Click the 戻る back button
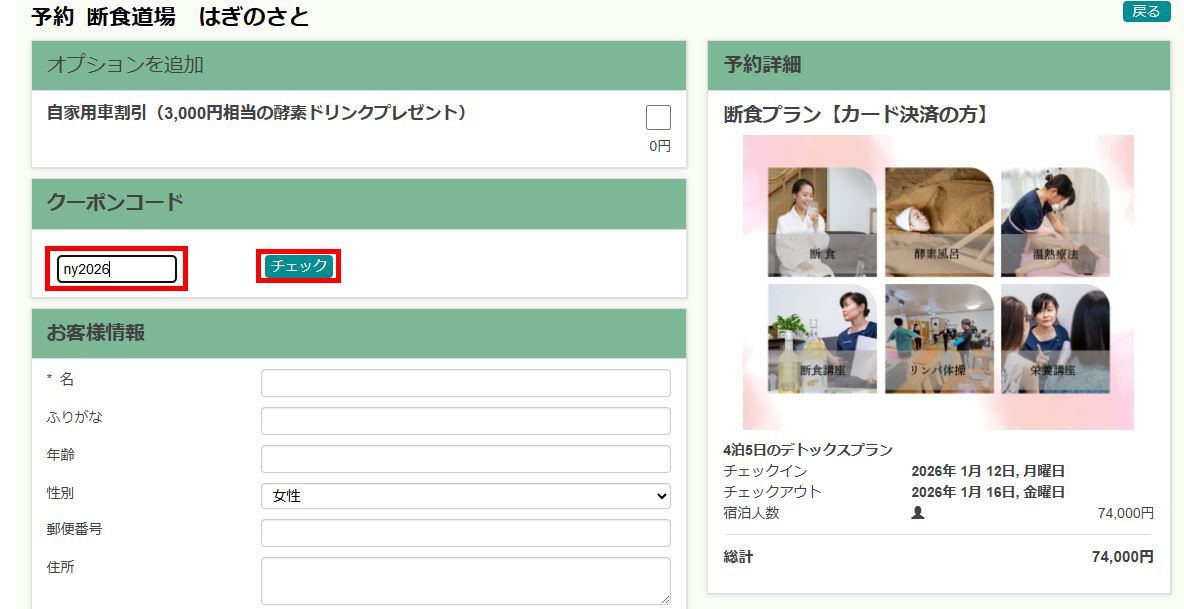 1146,12
